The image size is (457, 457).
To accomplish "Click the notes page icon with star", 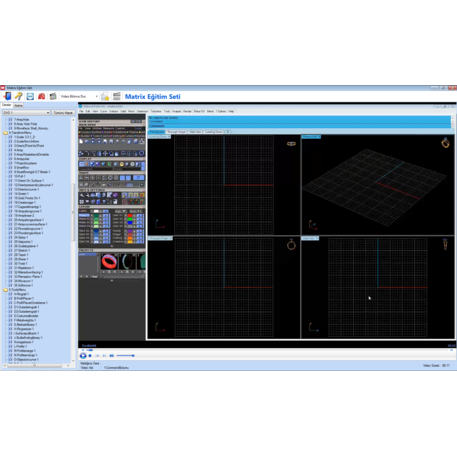I will tap(105, 96).
